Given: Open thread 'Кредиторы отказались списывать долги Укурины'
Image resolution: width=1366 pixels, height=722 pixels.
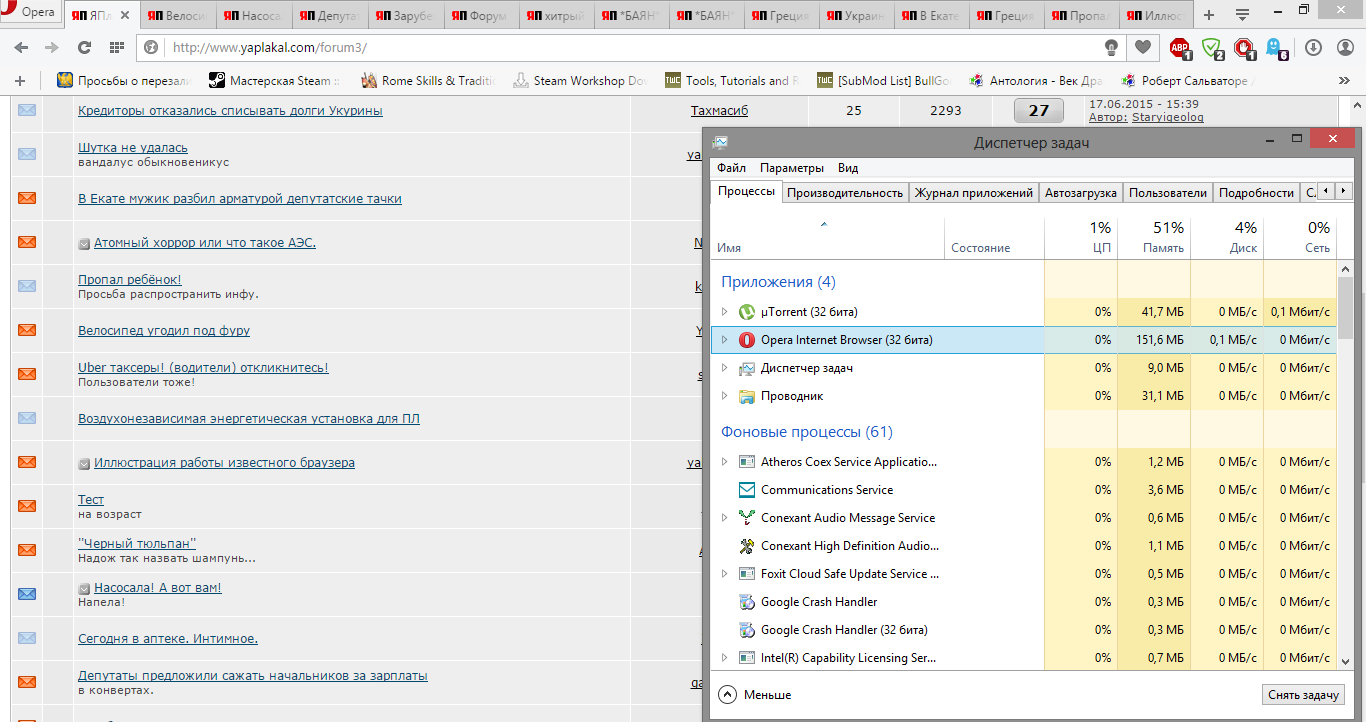Looking at the screenshot, I should tap(230, 111).
